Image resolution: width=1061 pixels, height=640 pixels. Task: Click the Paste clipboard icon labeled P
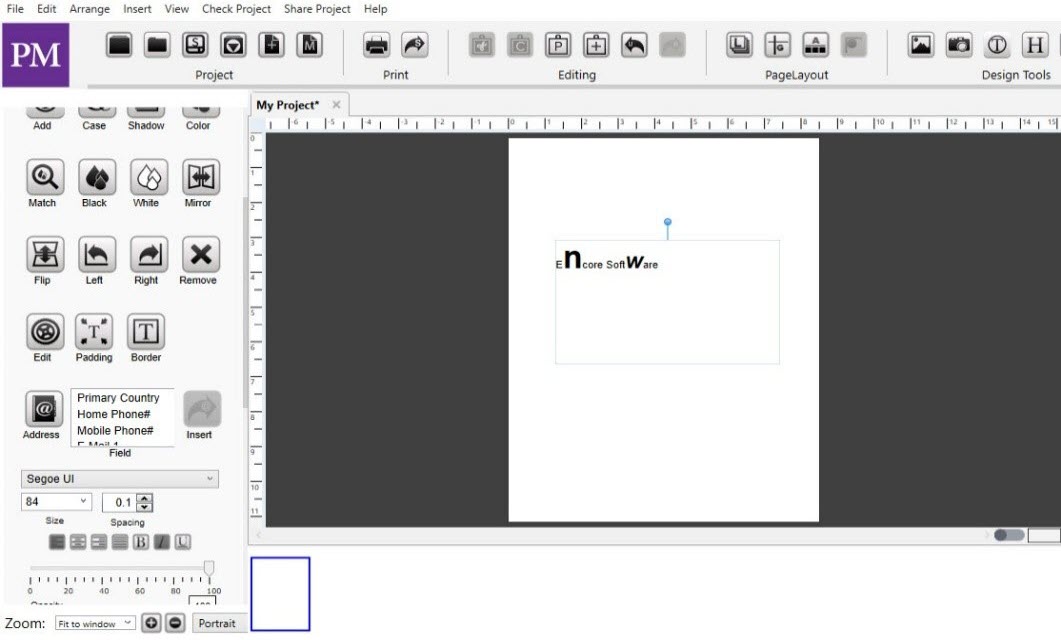[x=558, y=45]
